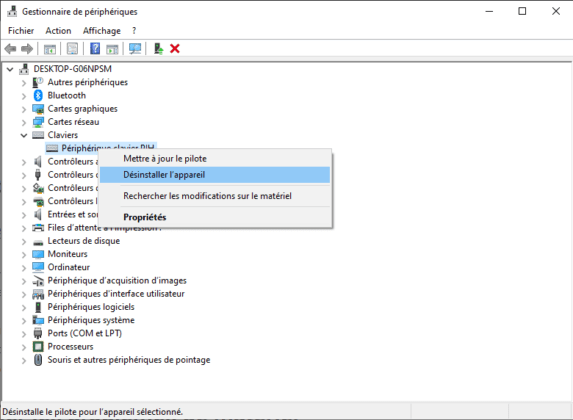Expand the Cartes graphiques arrow
The width and height of the screenshot is (573, 420).
[x=24, y=109]
